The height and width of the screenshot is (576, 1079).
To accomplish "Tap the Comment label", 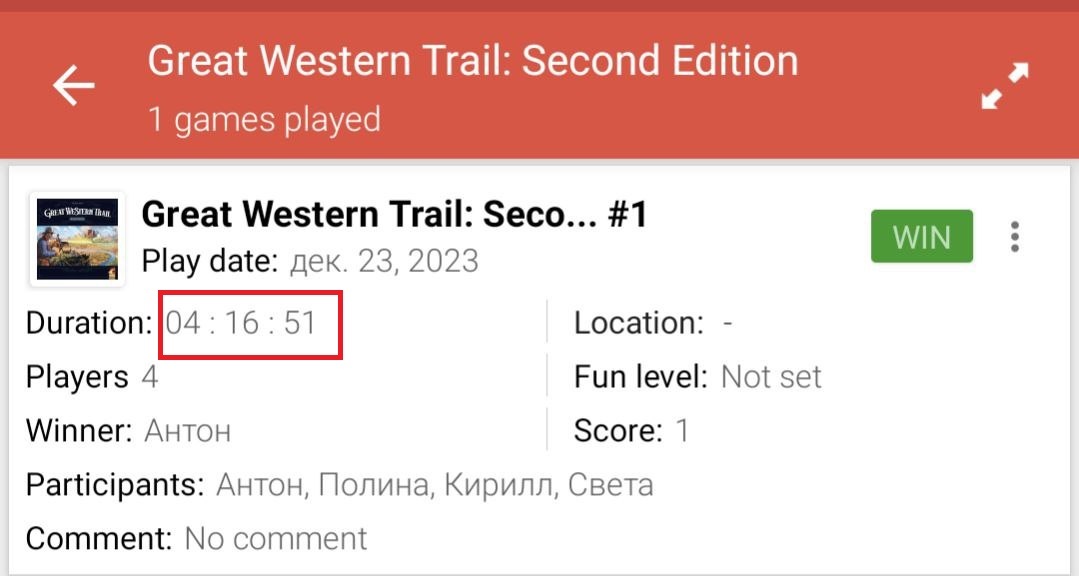I will (99, 539).
